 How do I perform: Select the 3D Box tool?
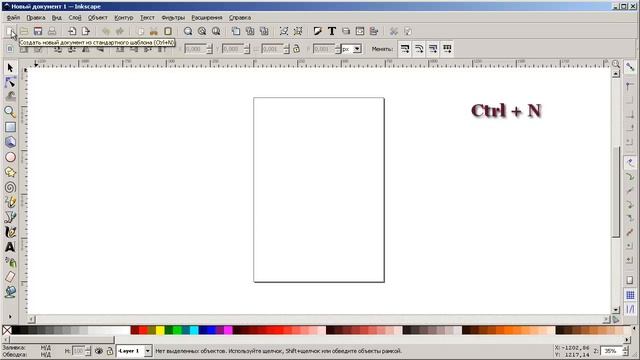click(10, 142)
